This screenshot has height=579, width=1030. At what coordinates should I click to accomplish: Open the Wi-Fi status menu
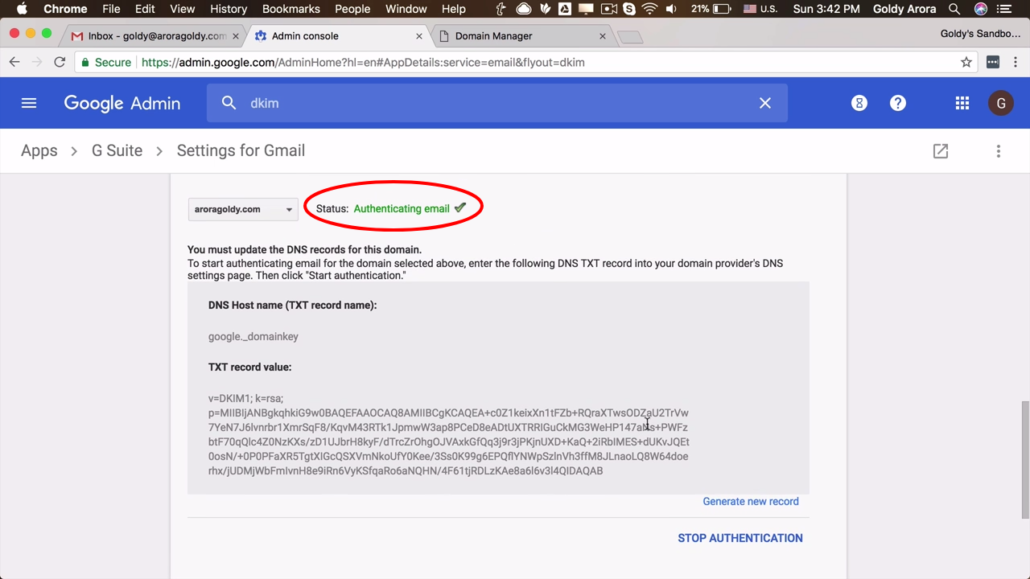click(650, 9)
